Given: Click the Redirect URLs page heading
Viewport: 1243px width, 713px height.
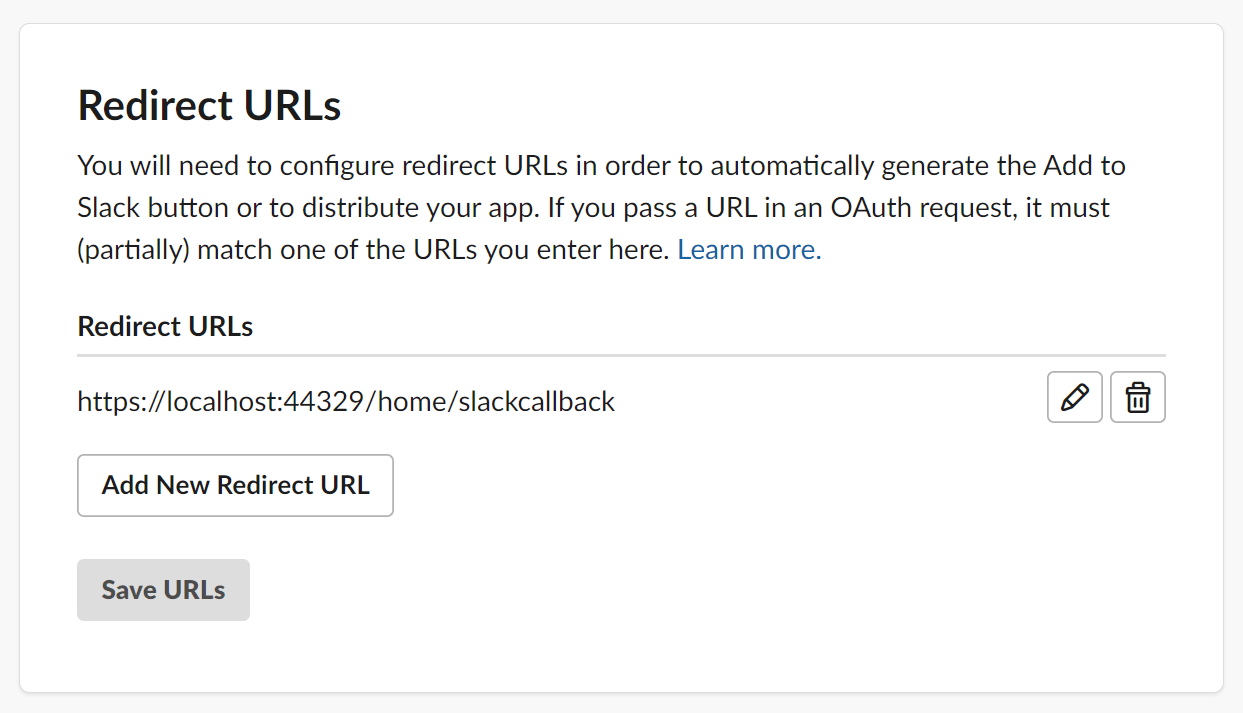Looking at the screenshot, I should [208, 105].
